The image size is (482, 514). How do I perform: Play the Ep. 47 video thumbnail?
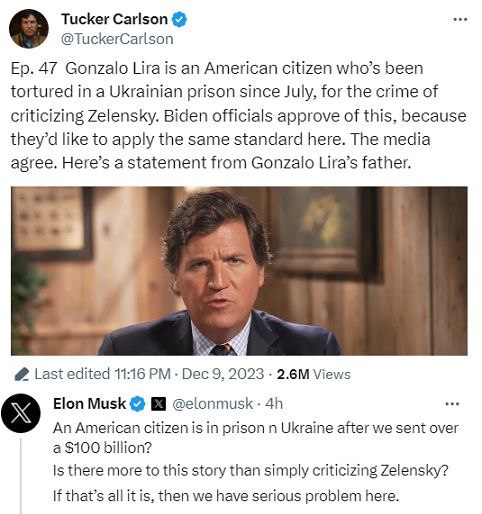tap(239, 271)
